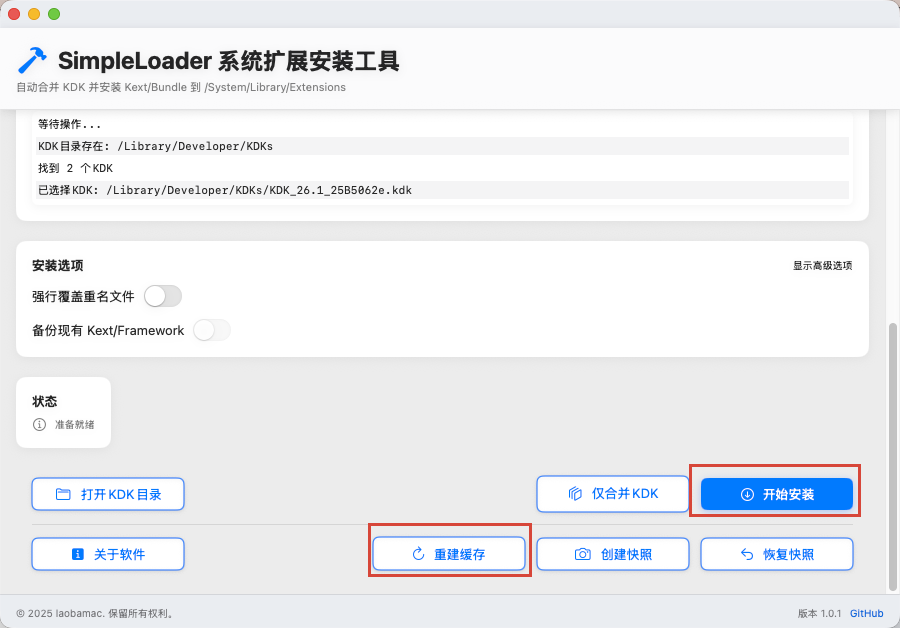Click the 仅合并KDK button label
900x628 pixels.
(x=625, y=494)
